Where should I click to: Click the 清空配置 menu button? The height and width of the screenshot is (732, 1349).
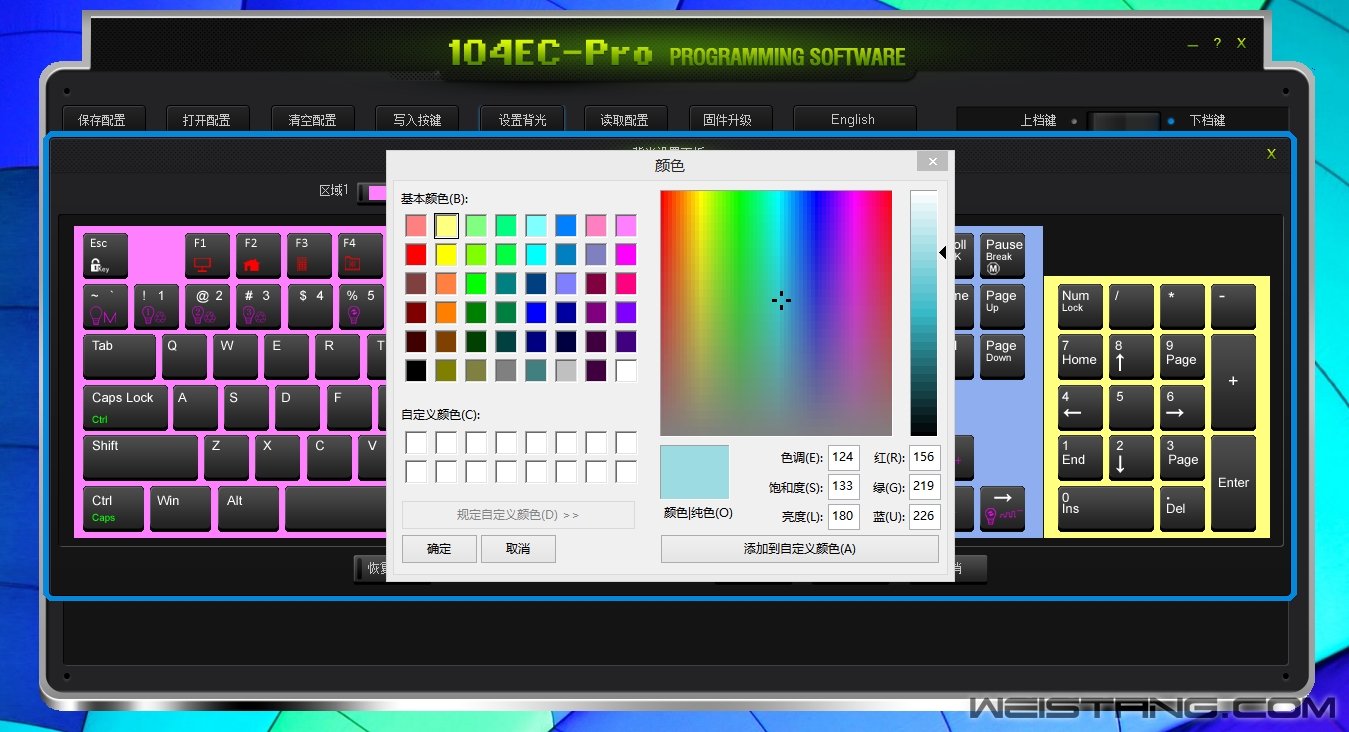point(313,120)
